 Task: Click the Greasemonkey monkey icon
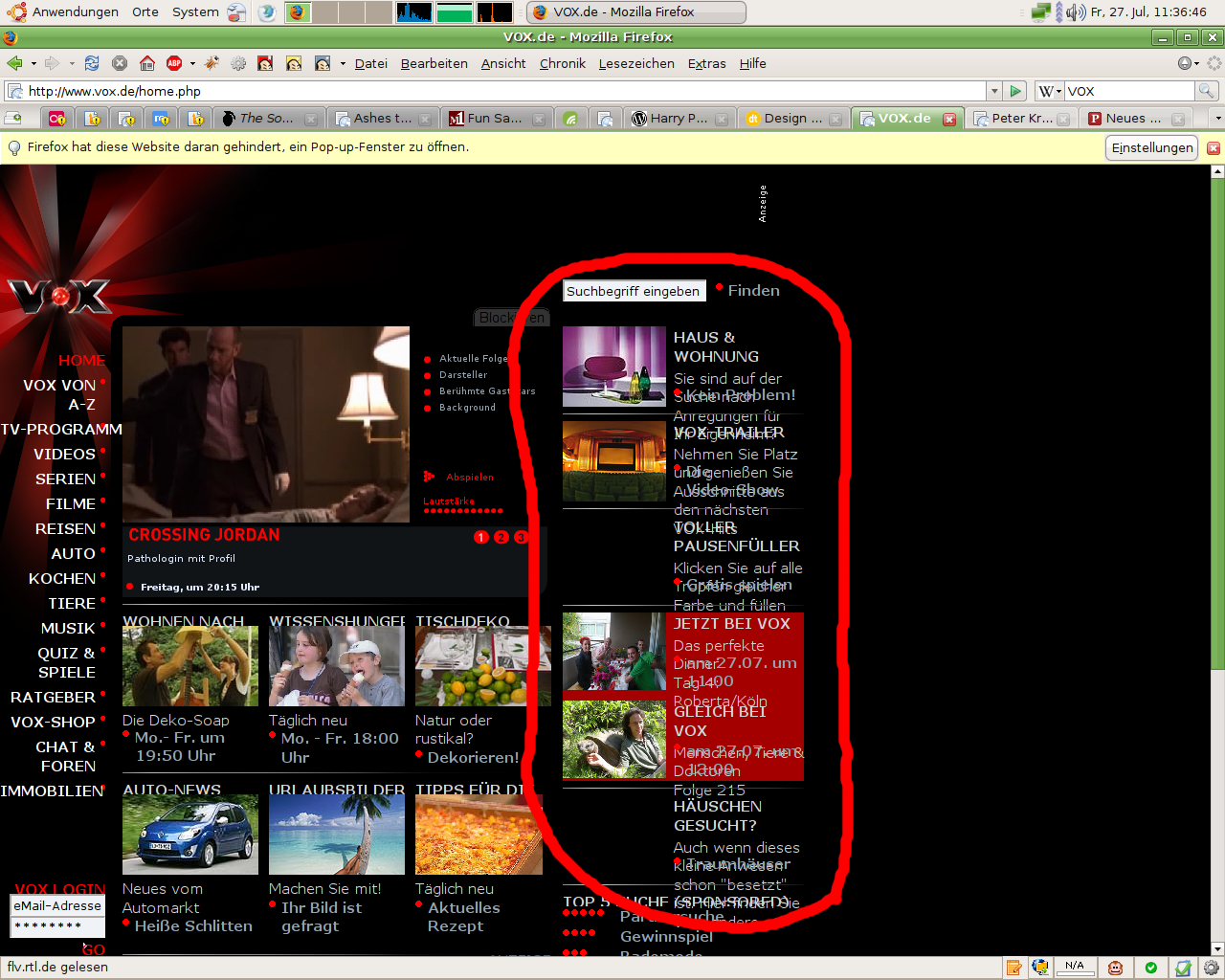click(1115, 968)
